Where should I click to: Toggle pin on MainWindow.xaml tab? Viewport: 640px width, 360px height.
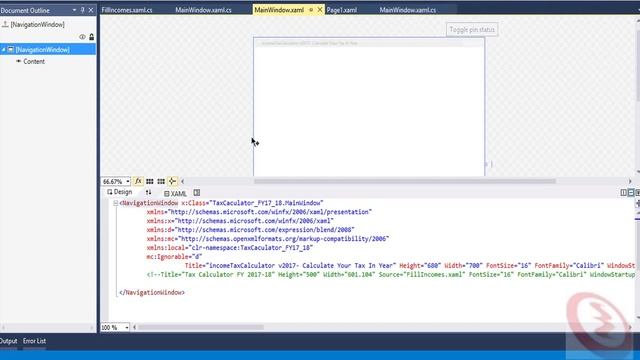click(x=311, y=10)
